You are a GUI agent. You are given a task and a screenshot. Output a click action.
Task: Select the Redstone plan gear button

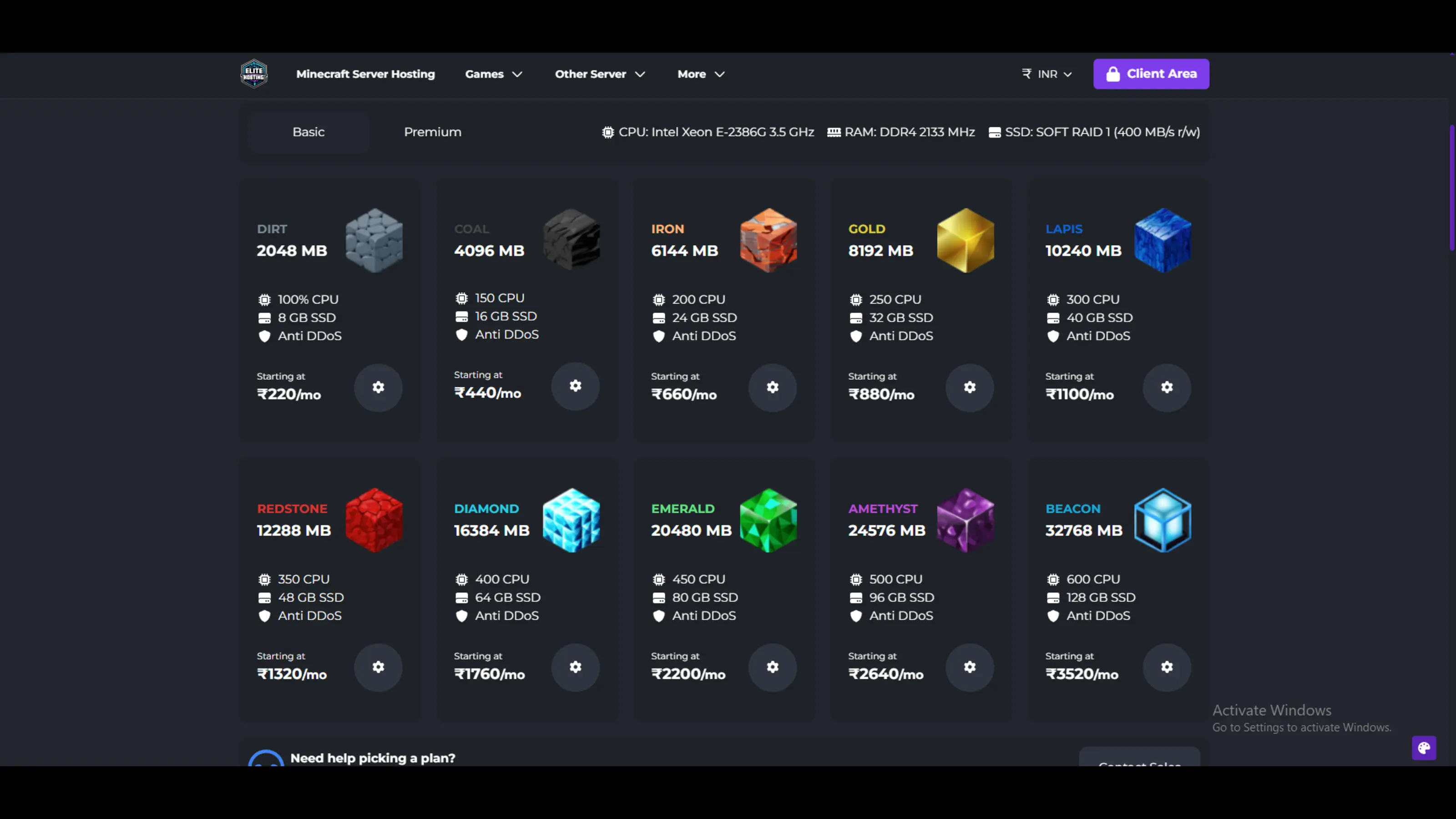pos(378,667)
